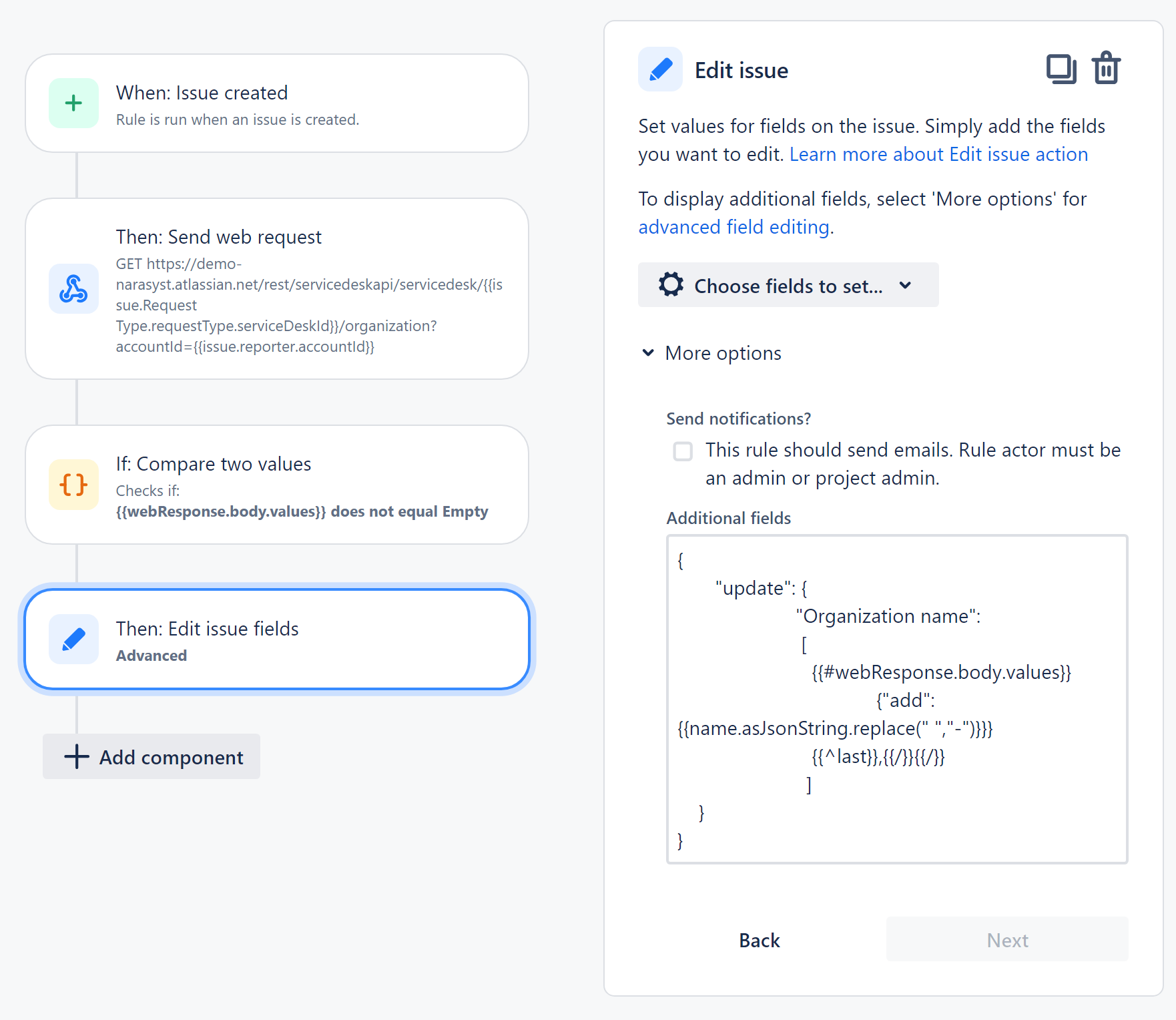Click the Add component button
The image size is (1176, 1020).
click(x=152, y=756)
